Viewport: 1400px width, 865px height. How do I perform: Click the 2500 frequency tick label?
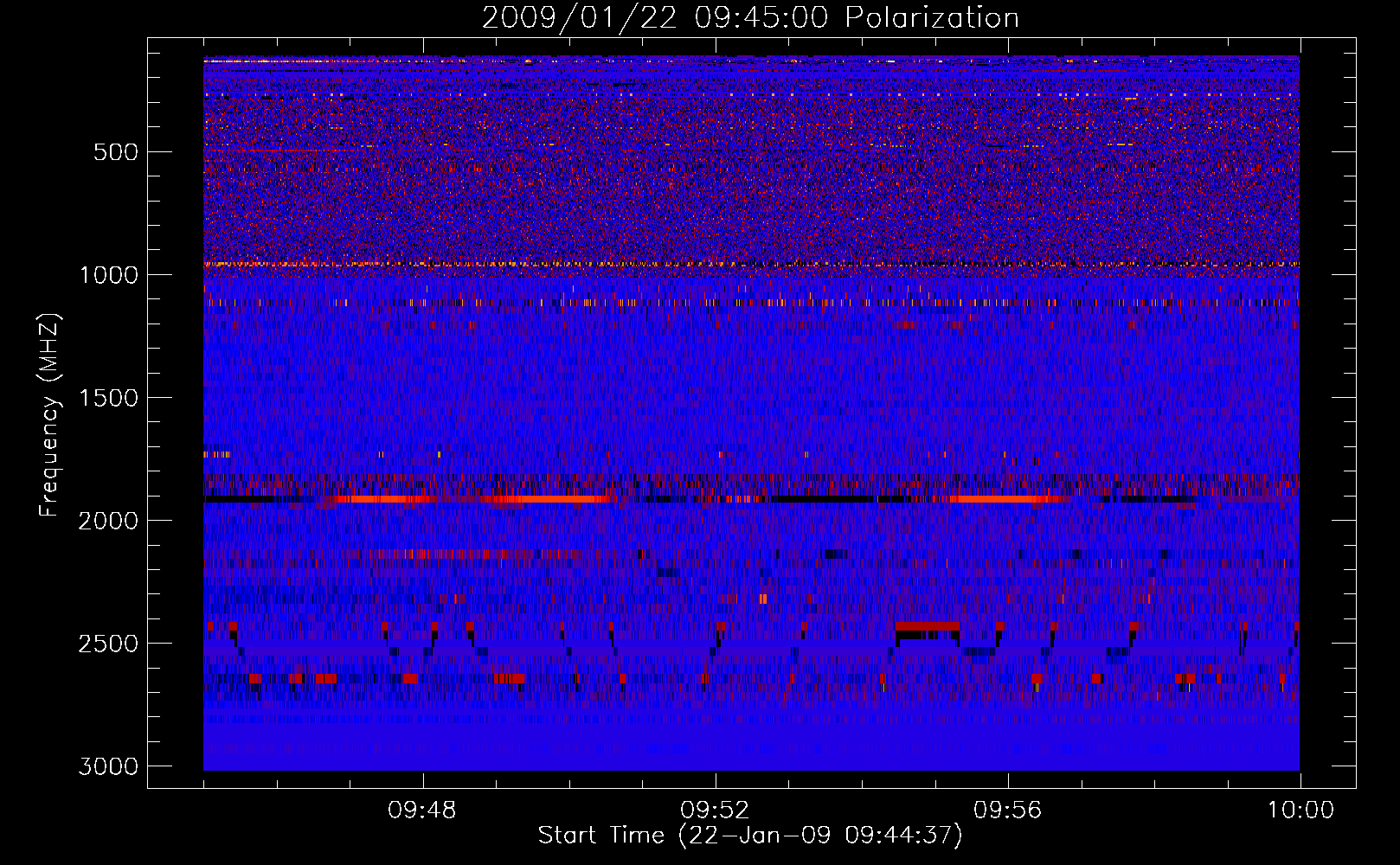coord(109,644)
